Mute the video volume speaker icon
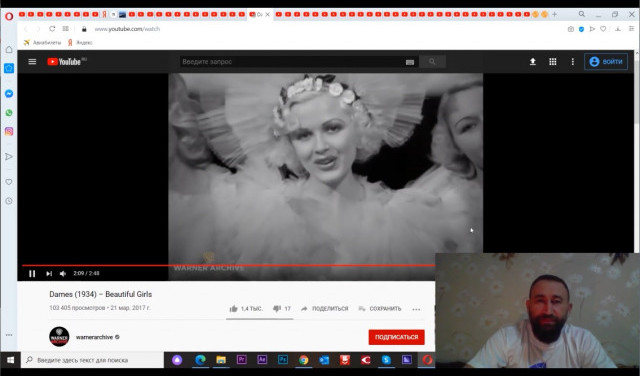Screen dimensions: 640x376 click(x=63, y=274)
